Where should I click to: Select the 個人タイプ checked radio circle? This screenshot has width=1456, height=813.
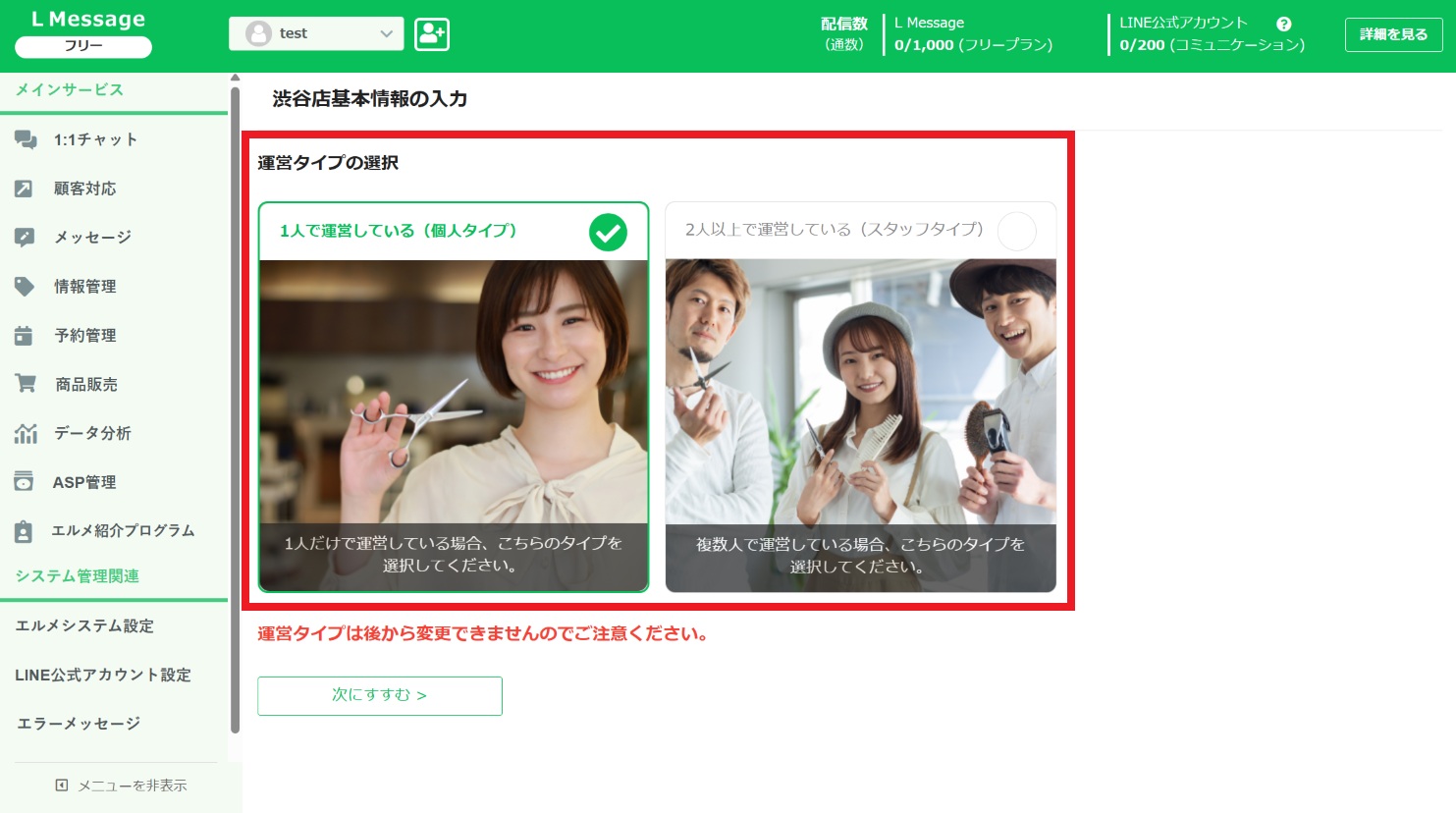(x=608, y=233)
